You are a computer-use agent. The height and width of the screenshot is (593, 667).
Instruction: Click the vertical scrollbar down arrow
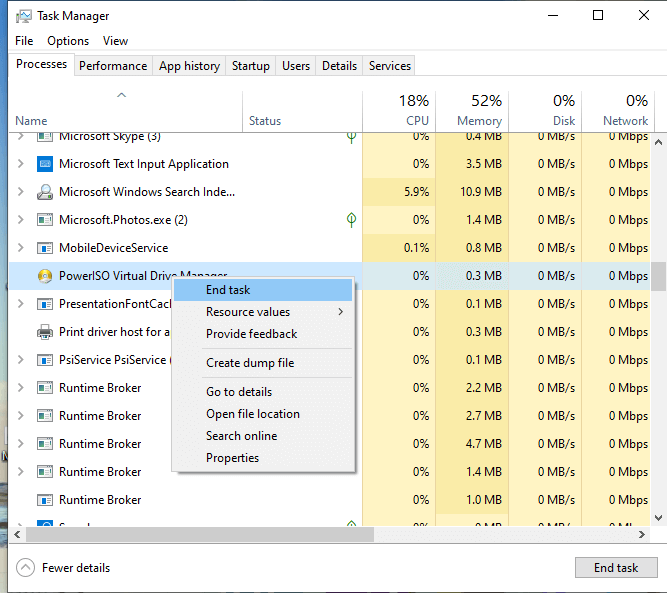658,518
